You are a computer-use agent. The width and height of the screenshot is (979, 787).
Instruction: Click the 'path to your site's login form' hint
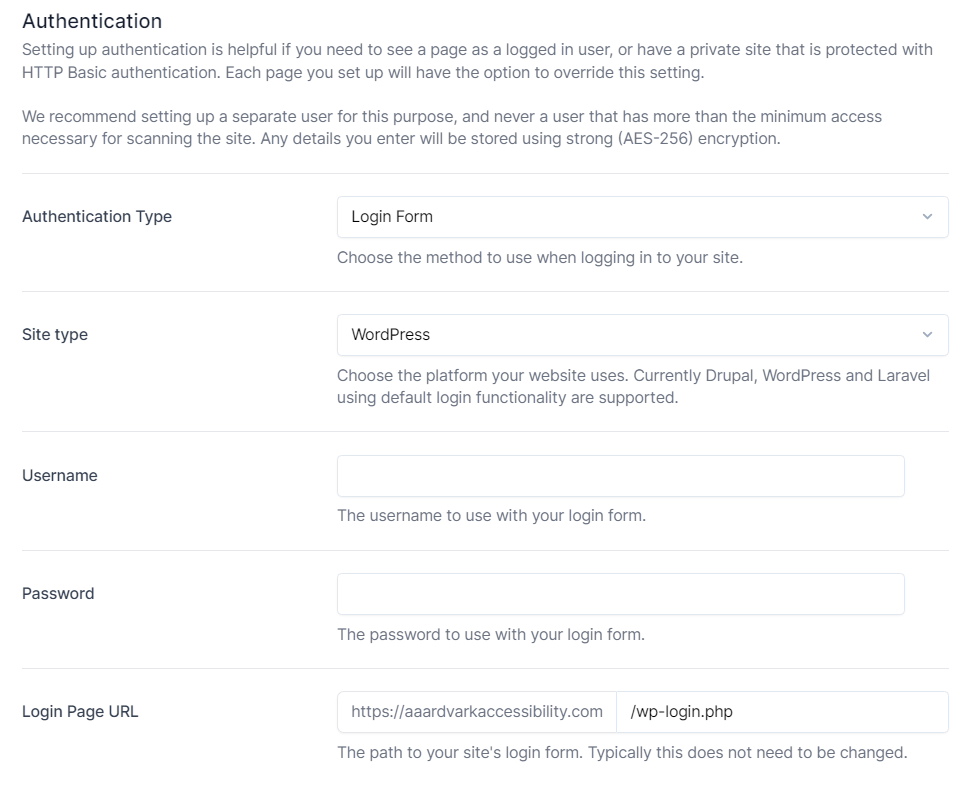622,753
